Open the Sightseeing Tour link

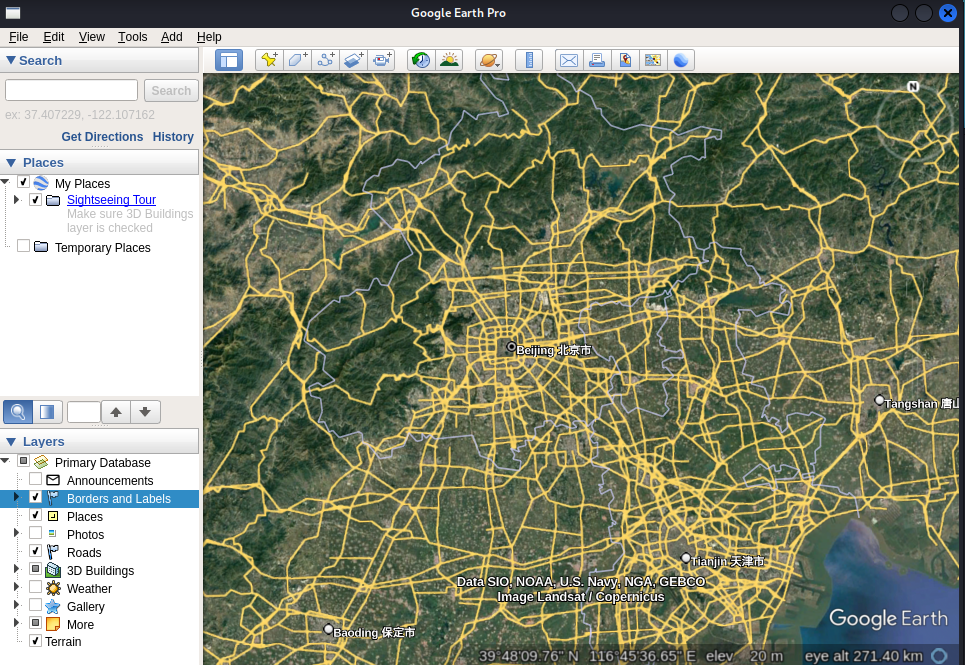point(111,200)
